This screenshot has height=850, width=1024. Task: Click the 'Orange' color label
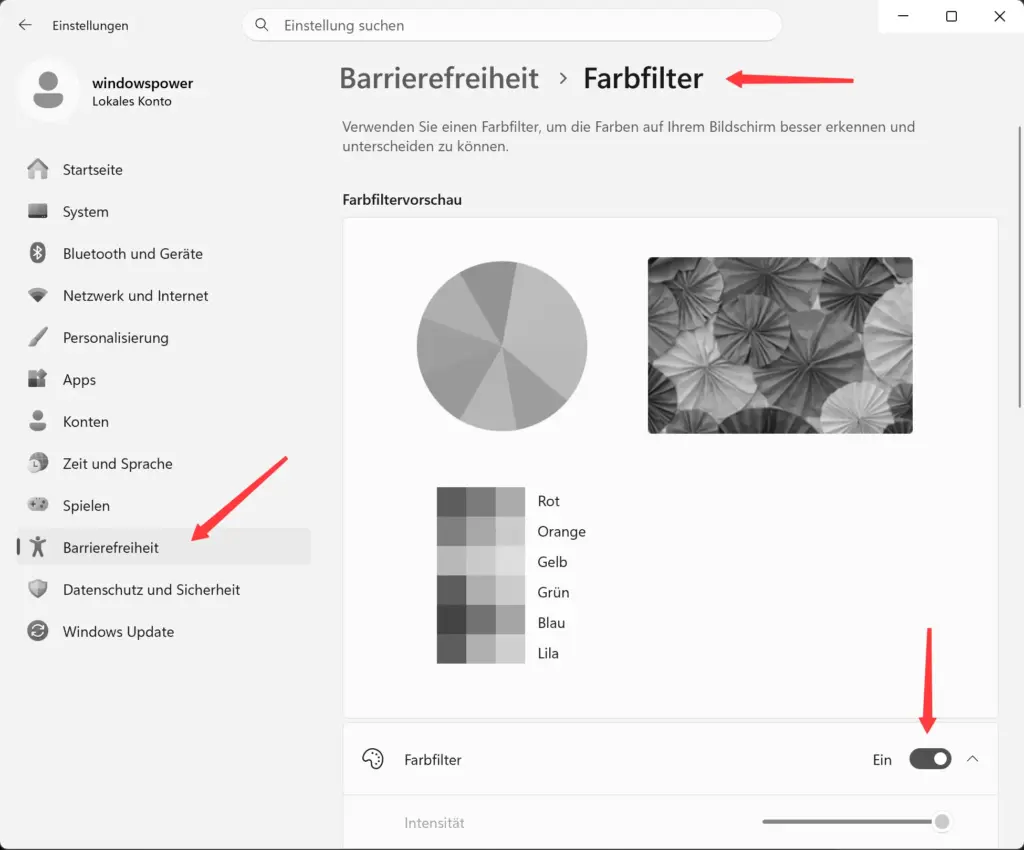pyautogui.click(x=561, y=531)
